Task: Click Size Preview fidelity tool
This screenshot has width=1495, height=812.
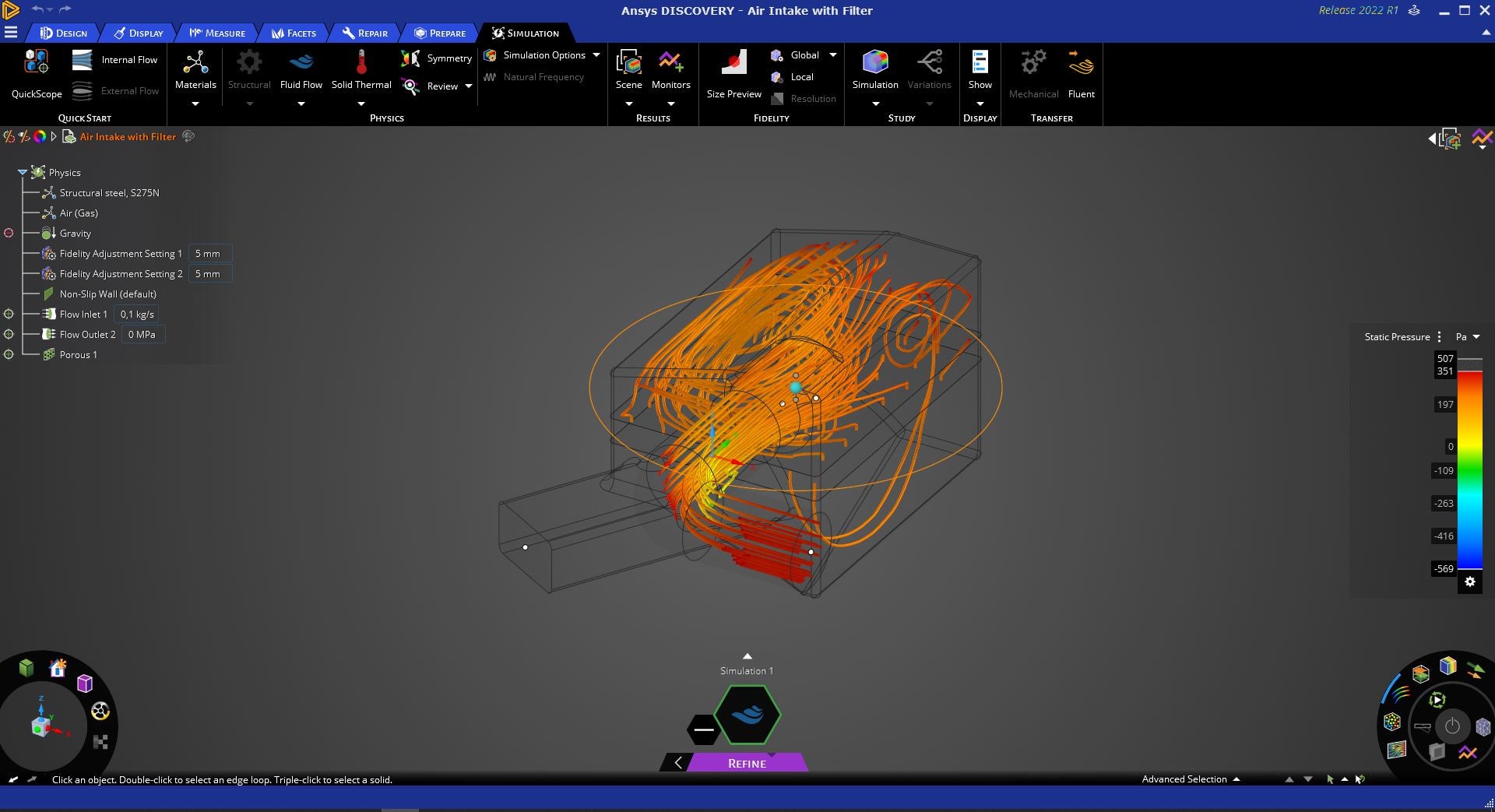Action: tap(734, 74)
